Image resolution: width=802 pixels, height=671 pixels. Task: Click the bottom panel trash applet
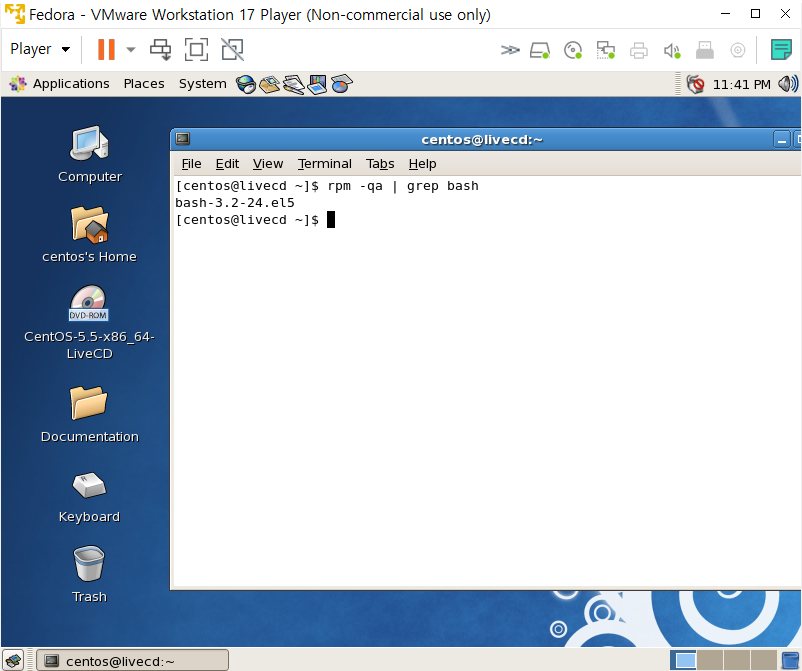point(791,660)
